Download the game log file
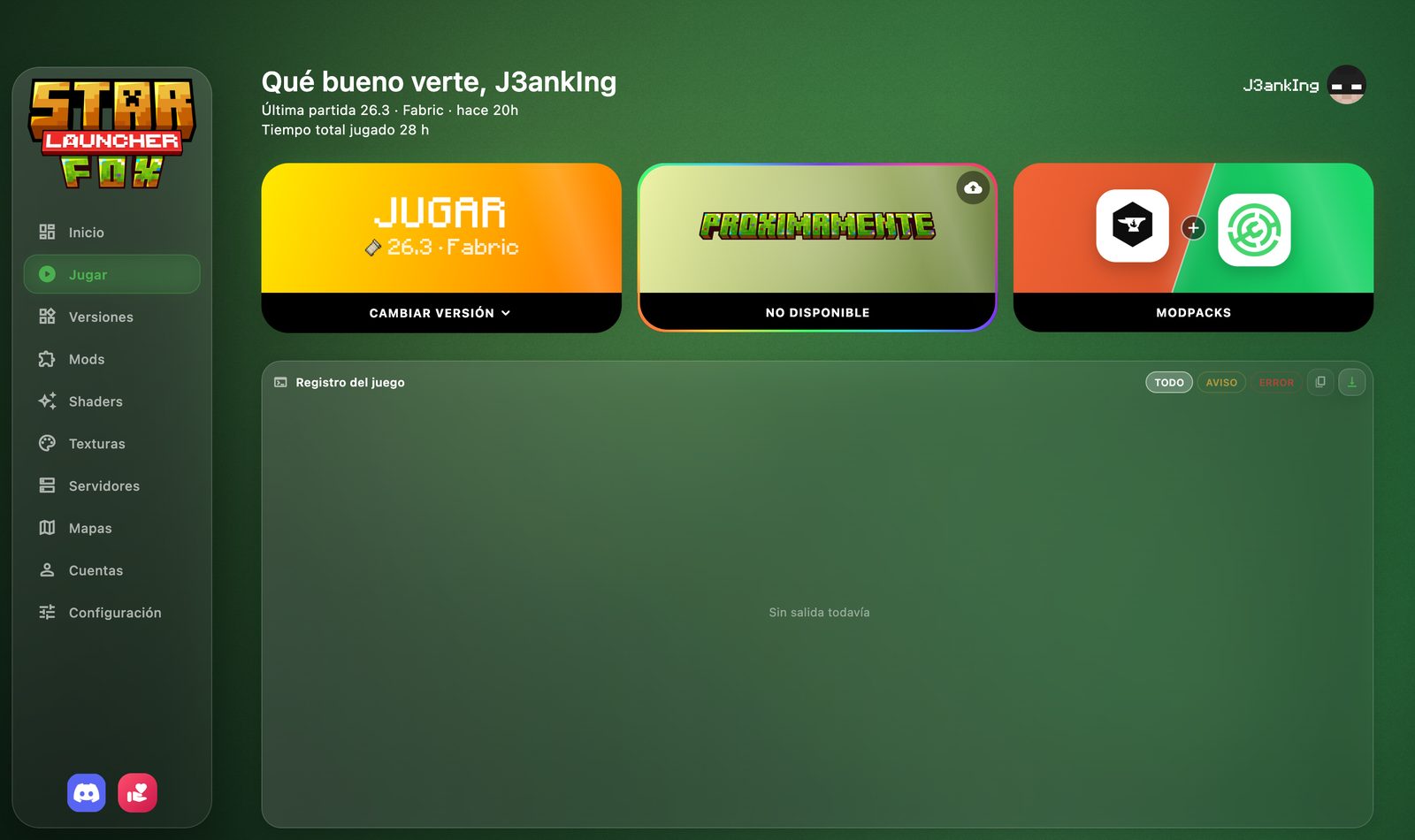1415x840 pixels. tap(1352, 382)
